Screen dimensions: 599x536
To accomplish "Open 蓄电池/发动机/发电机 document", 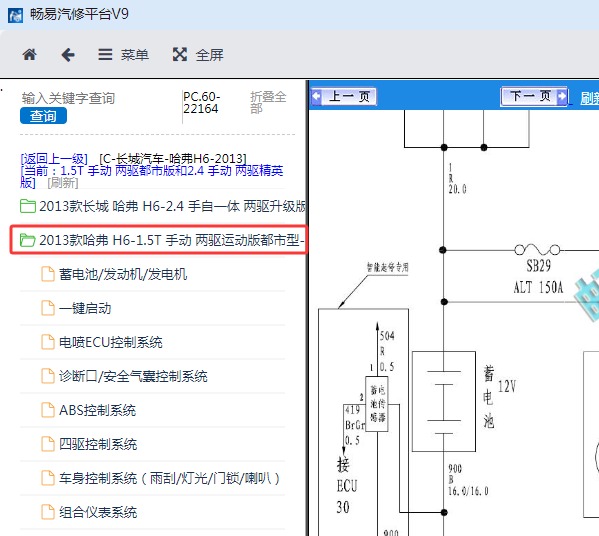I will pyautogui.click(x=123, y=274).
